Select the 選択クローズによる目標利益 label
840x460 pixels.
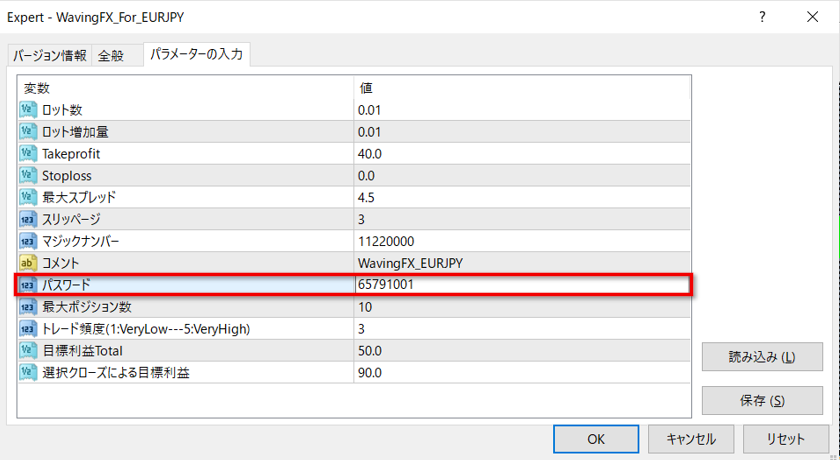point(116,372)
